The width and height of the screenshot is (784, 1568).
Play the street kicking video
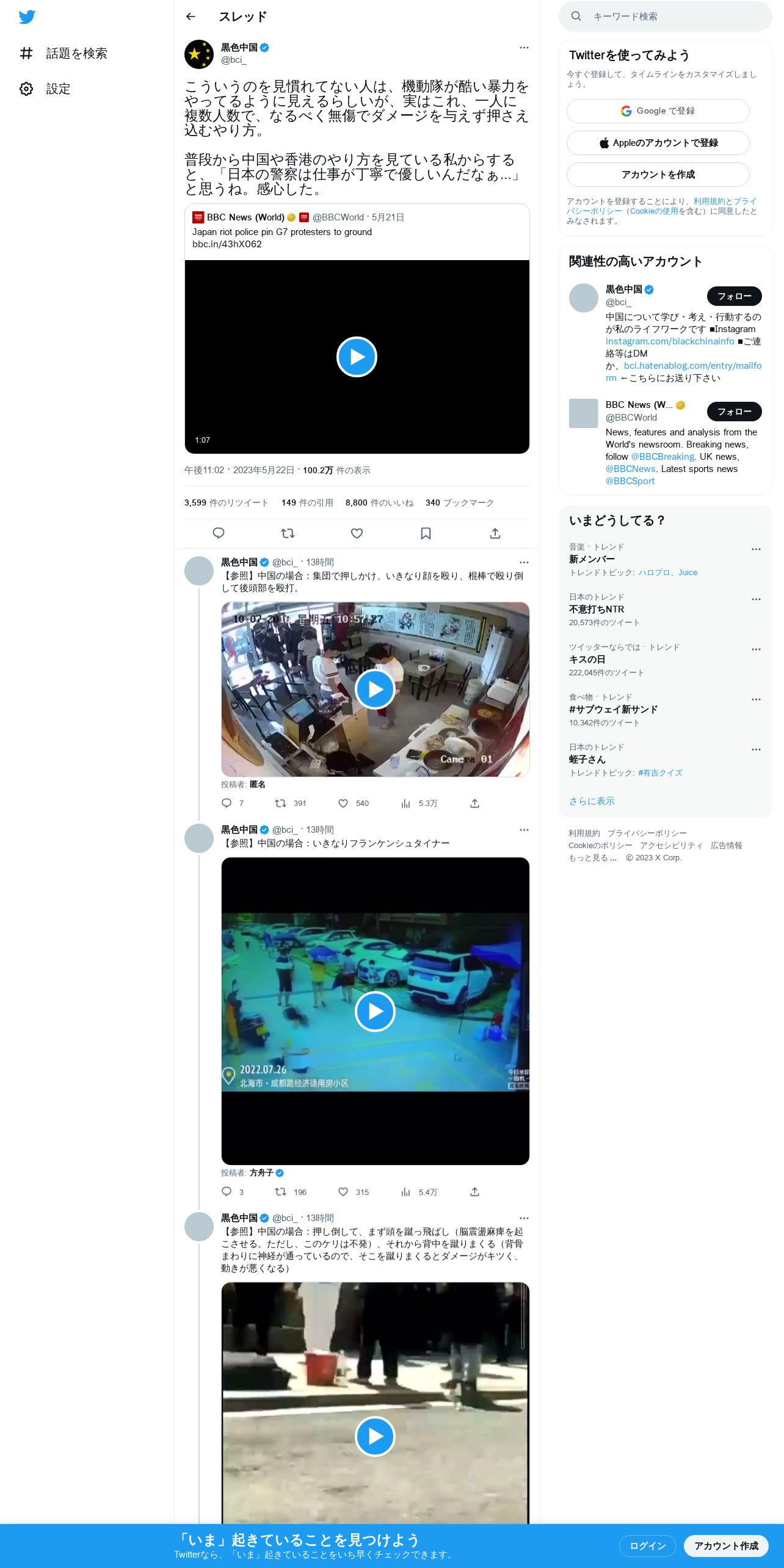pyautogui.click(x=375, y=1436)
